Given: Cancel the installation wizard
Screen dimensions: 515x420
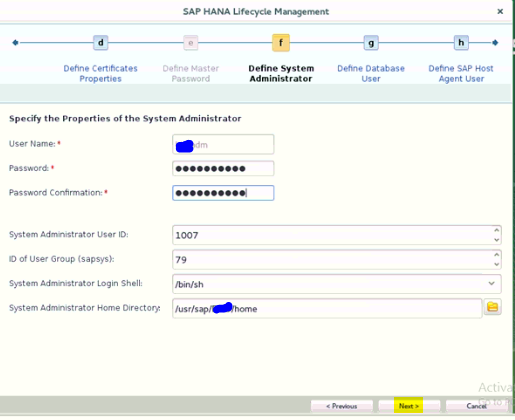Looking at the screenshot, I should pos(476,406).
